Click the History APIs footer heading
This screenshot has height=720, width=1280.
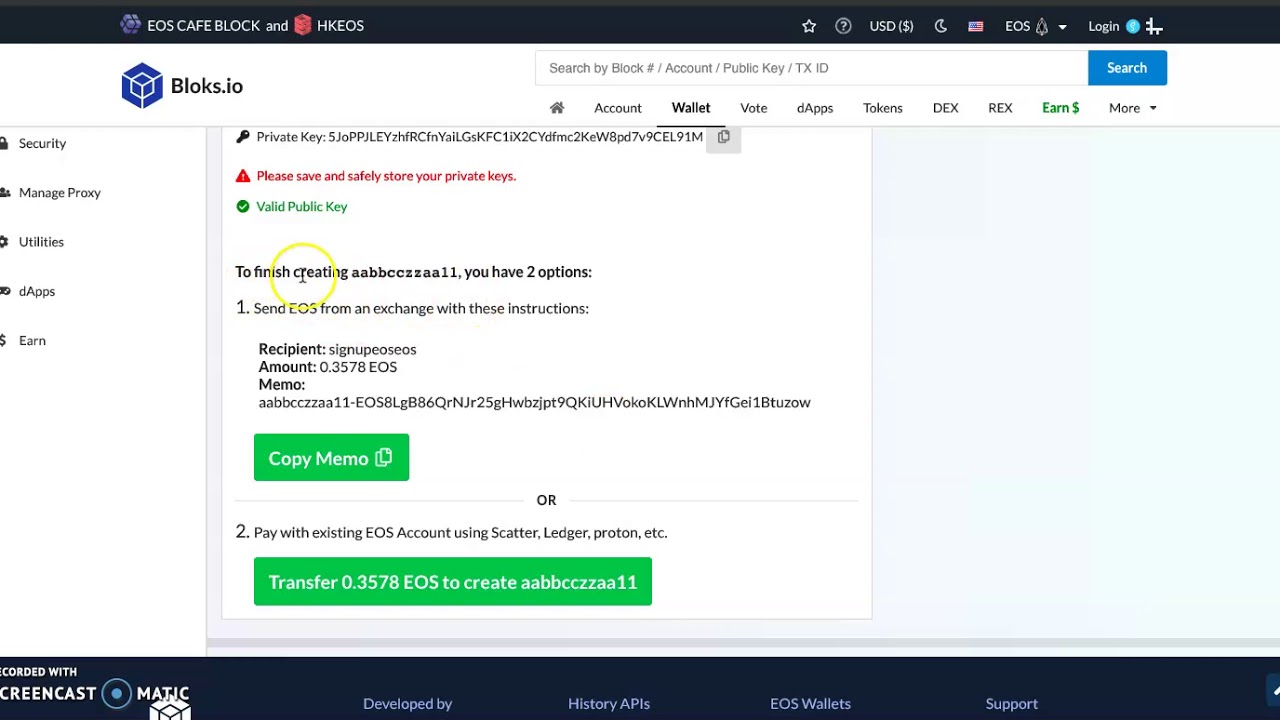tap(609, 704)
